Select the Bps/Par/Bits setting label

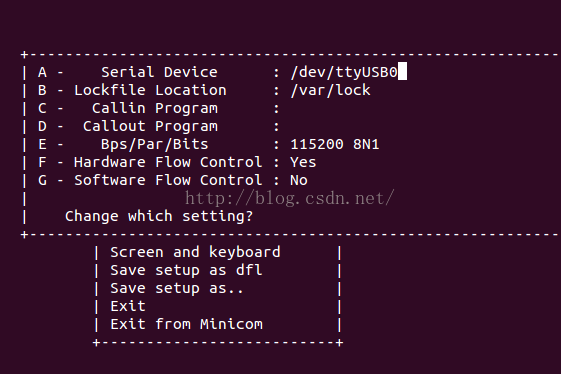(x=155, y=145)
